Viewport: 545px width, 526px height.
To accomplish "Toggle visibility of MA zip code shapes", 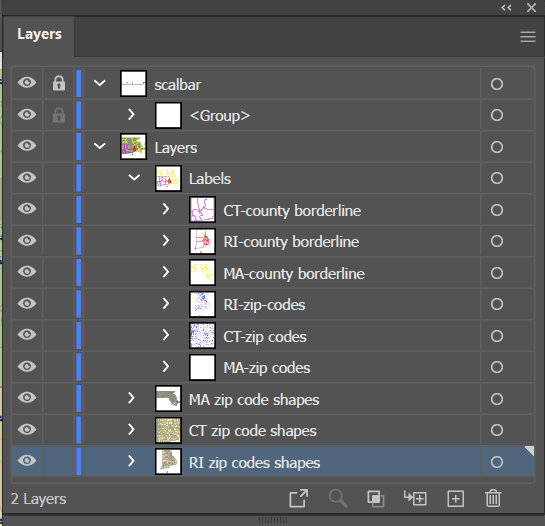I will [x=27, y=397].
